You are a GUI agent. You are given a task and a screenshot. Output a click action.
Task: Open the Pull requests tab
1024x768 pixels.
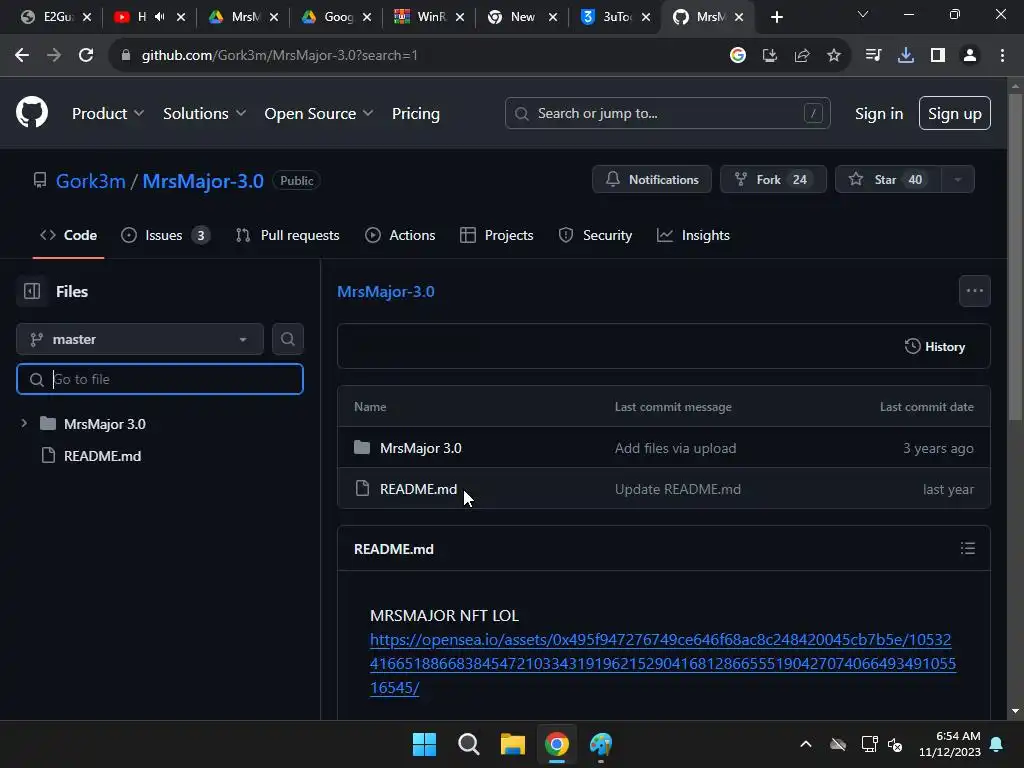pos(287,235)
